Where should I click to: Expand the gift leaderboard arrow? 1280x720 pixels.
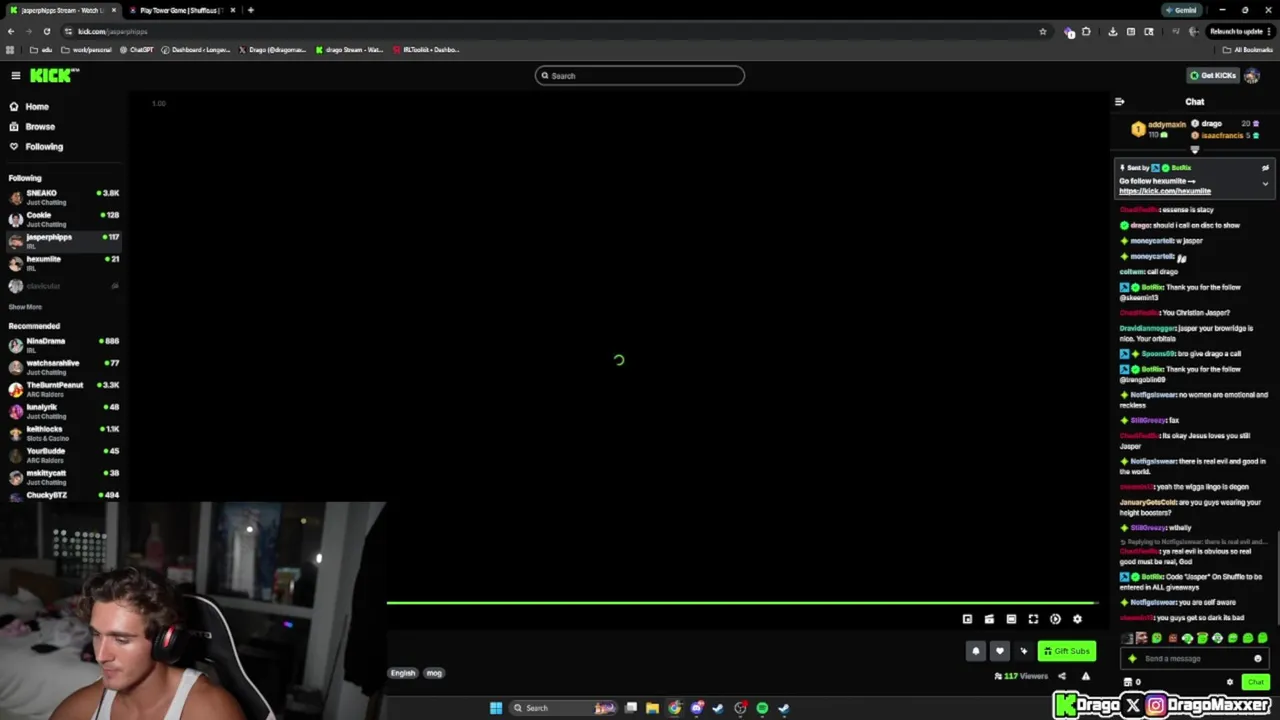1194,150
